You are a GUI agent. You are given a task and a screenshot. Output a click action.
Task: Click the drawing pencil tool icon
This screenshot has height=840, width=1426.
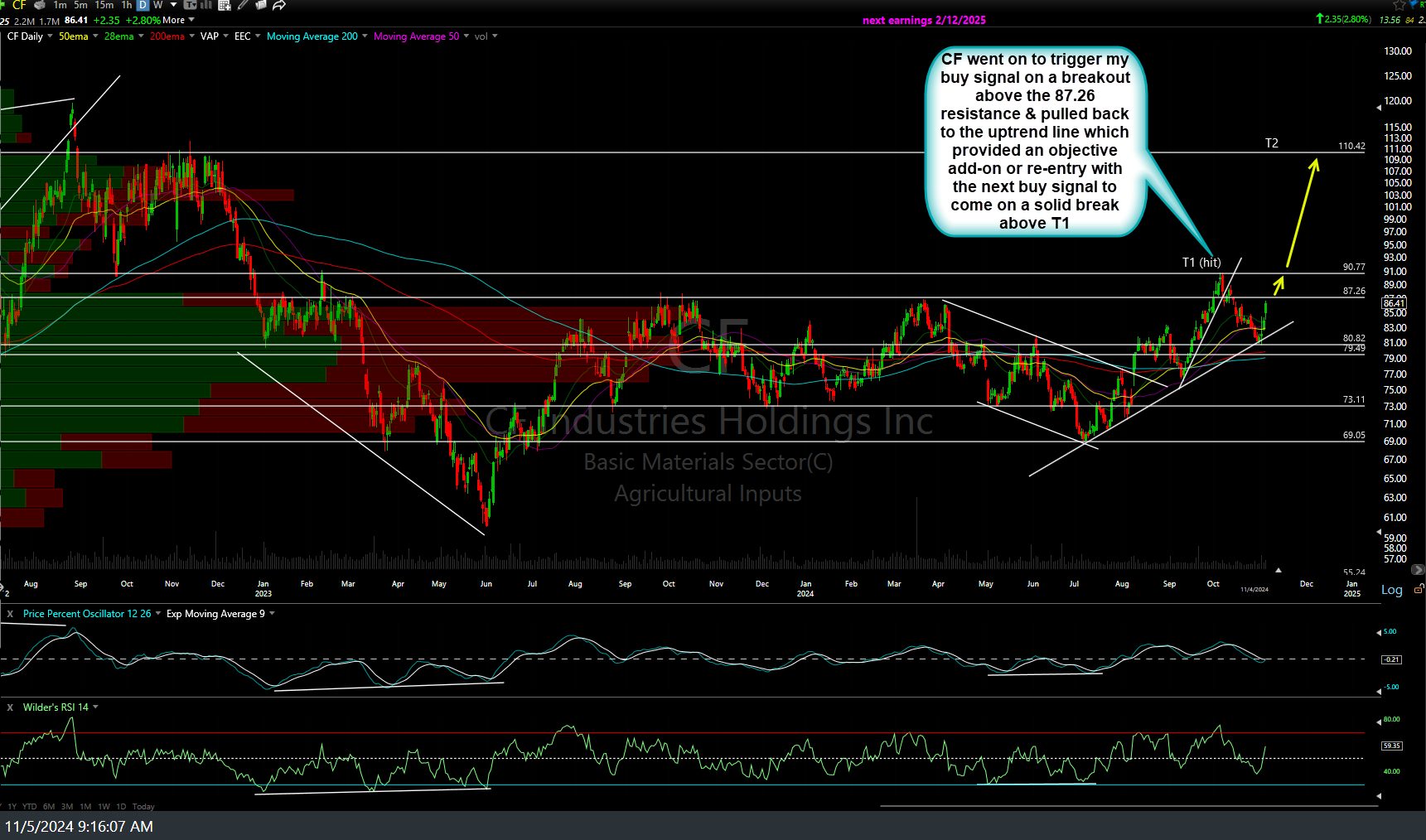pos(243,5)
